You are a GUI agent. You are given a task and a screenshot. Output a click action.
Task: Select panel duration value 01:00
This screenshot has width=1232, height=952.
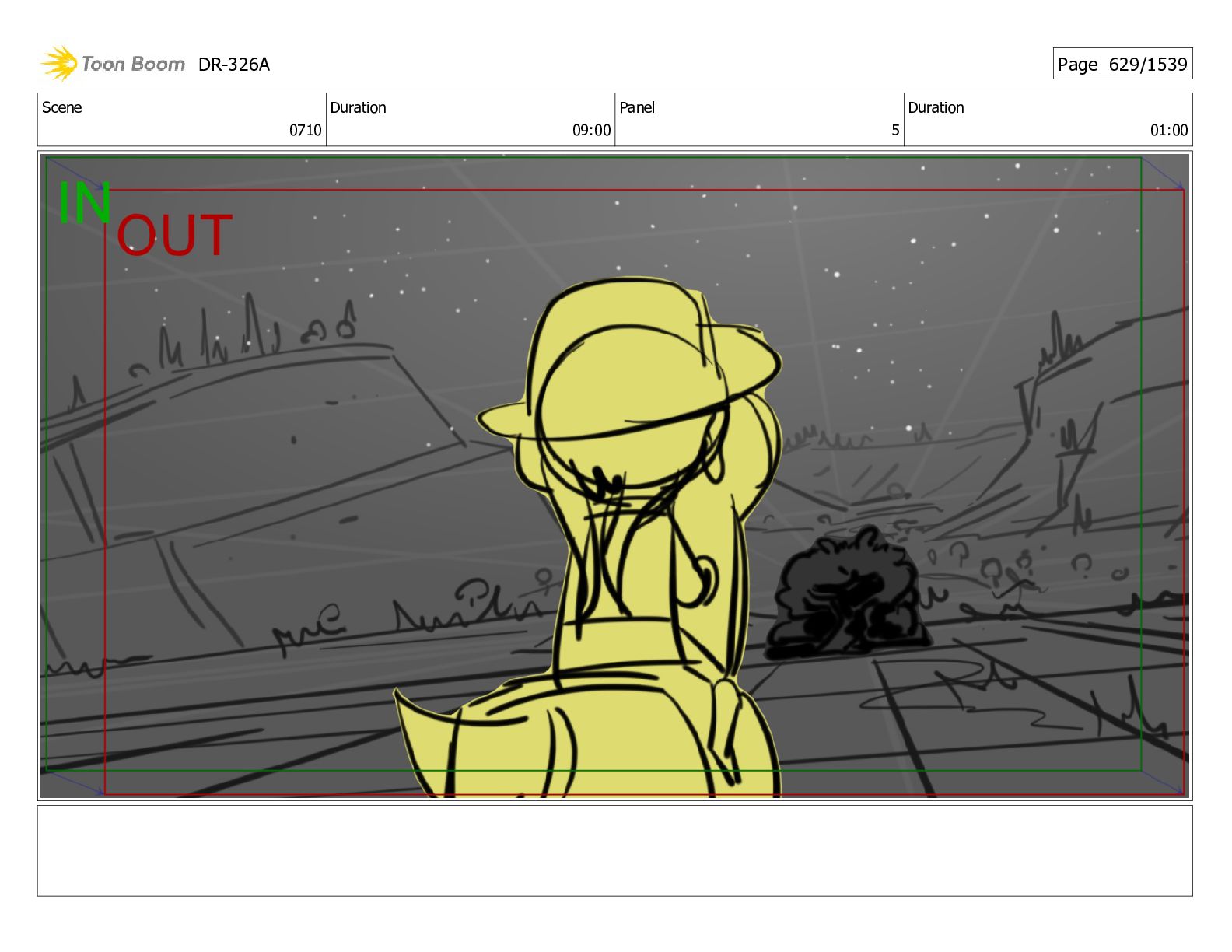pyautogui.click(x=1169, y=130)
